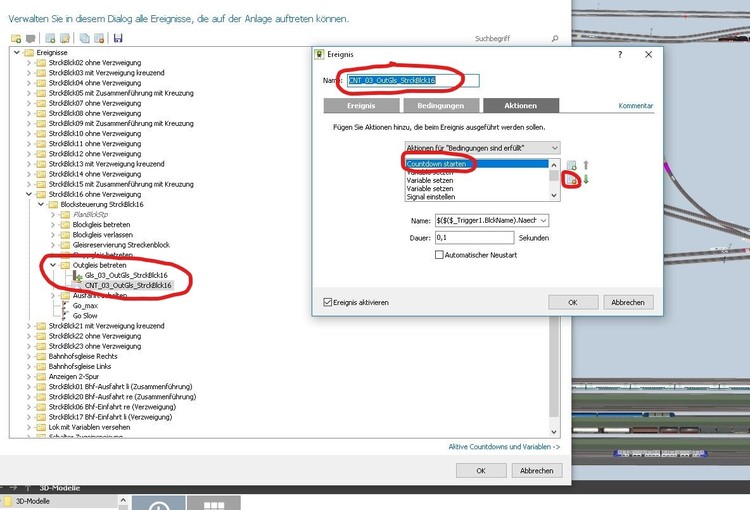Select CNT_03_OutGls_StrckBlck16 in the tree
The image size is (750, 510).
point(128,286)
